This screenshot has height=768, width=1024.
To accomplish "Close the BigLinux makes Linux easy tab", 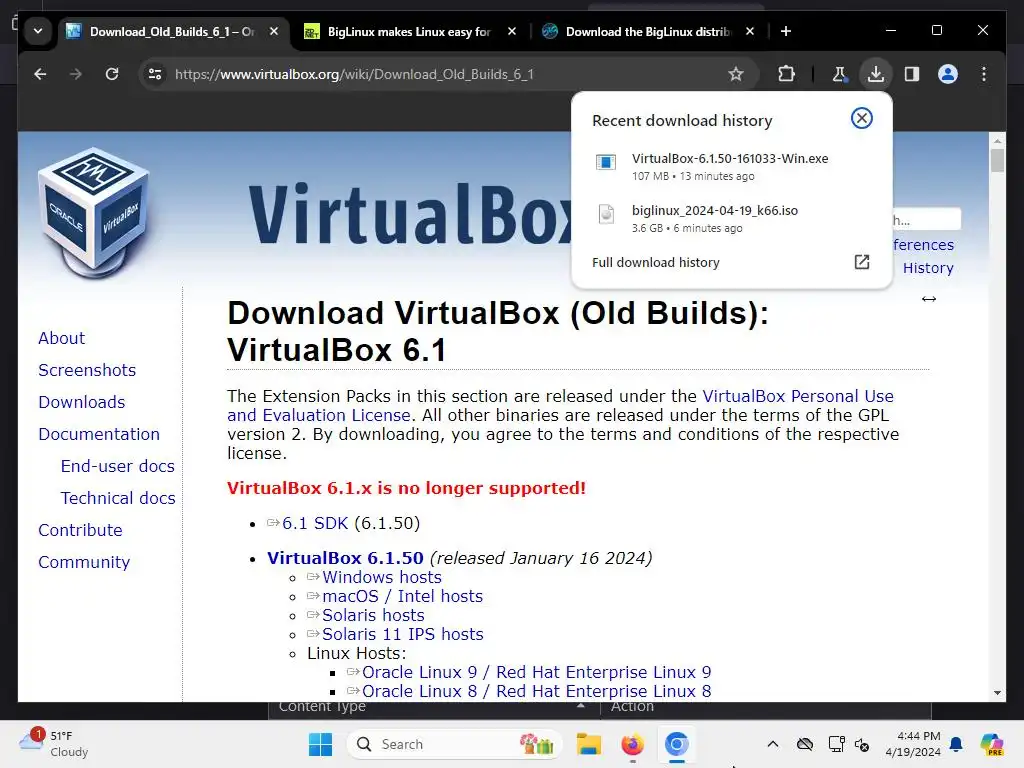I will 512,31.
